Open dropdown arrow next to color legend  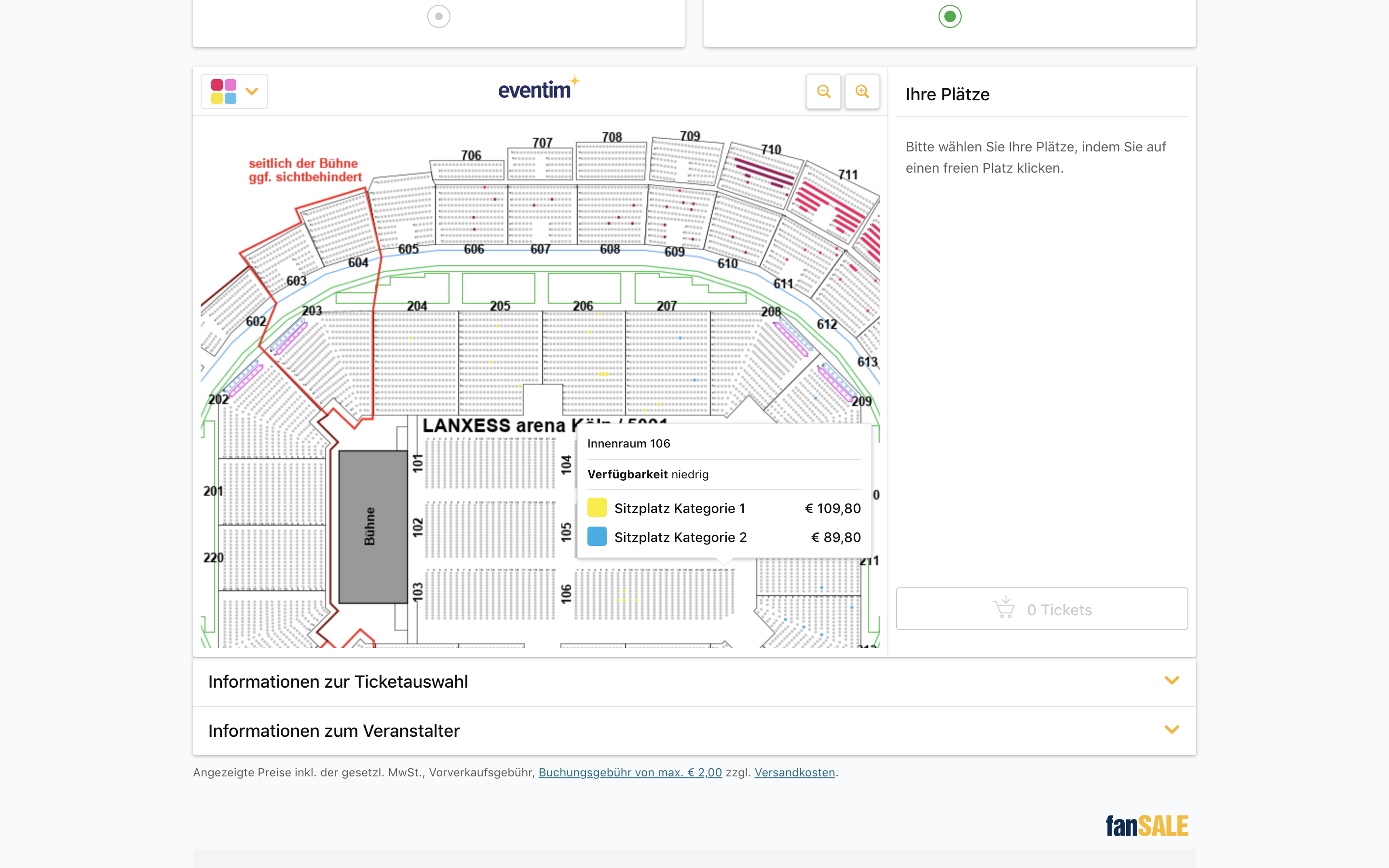click(251, 92)
